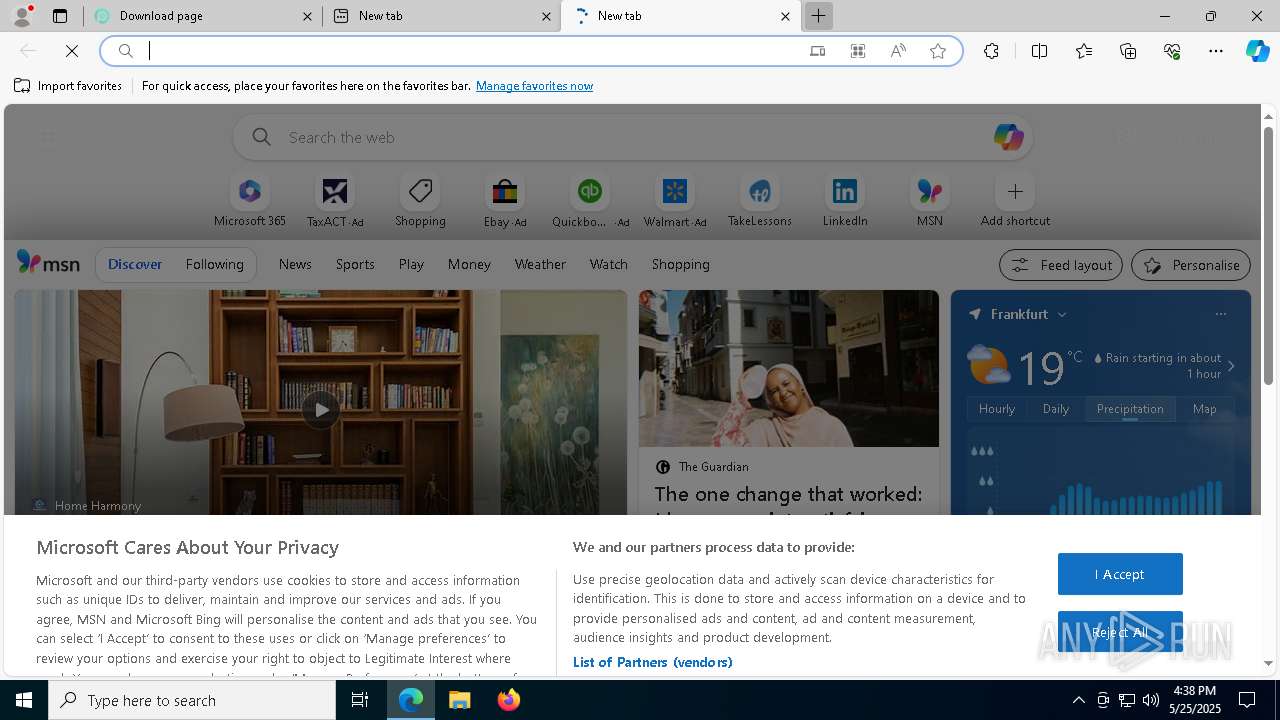Open Firefox from the taskbar
1280x720 pixels.
(508, 700)
